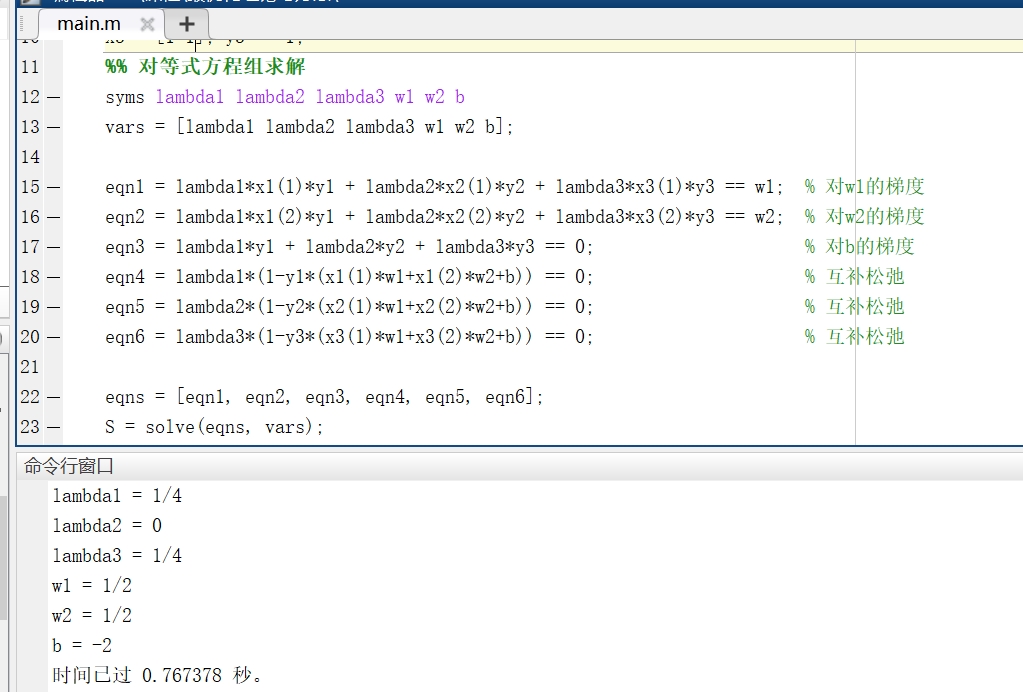
Task: Click output w2 = 1/2
Action: click(x=92, y=616)
